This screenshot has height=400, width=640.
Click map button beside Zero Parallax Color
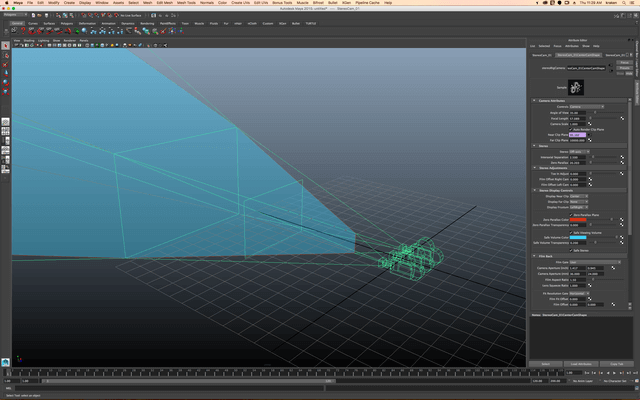point(622,220)
